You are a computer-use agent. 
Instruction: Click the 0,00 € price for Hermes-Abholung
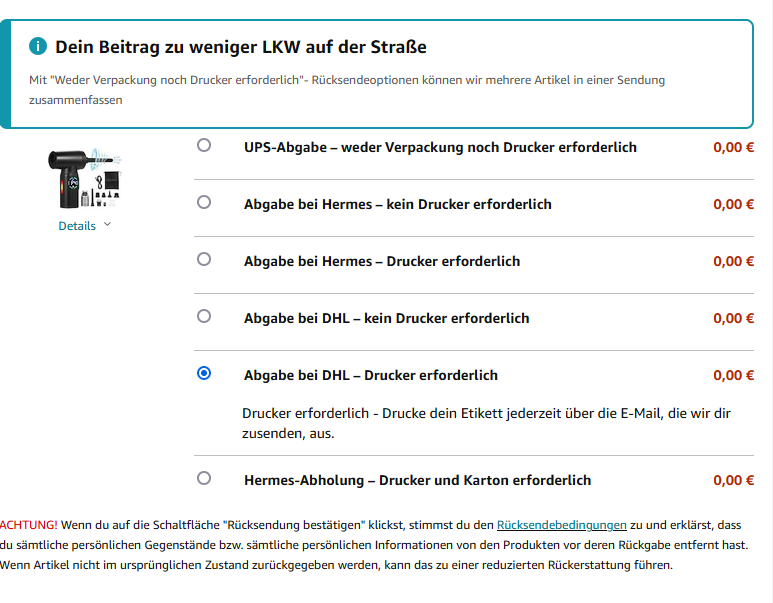tap(733, 480)
